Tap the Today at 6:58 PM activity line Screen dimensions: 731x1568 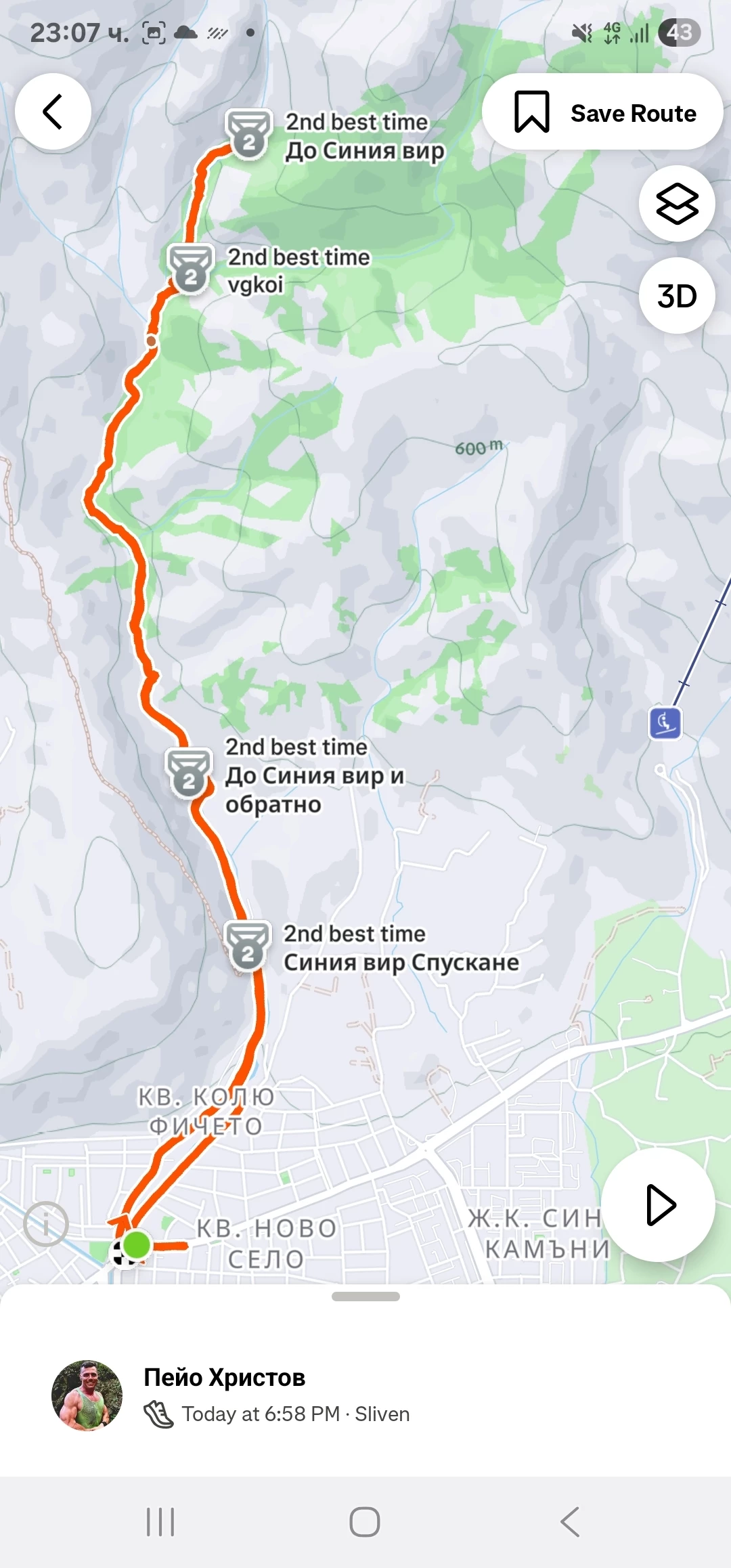[x=277, y=1414]
